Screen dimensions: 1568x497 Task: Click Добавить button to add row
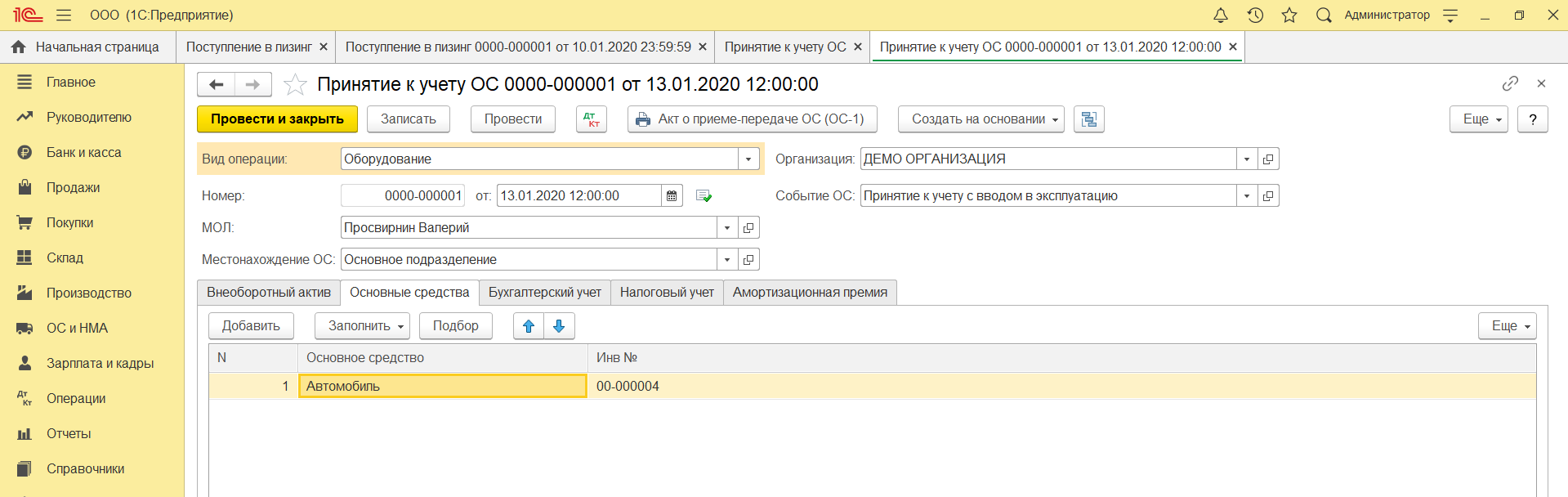[251, 326]
